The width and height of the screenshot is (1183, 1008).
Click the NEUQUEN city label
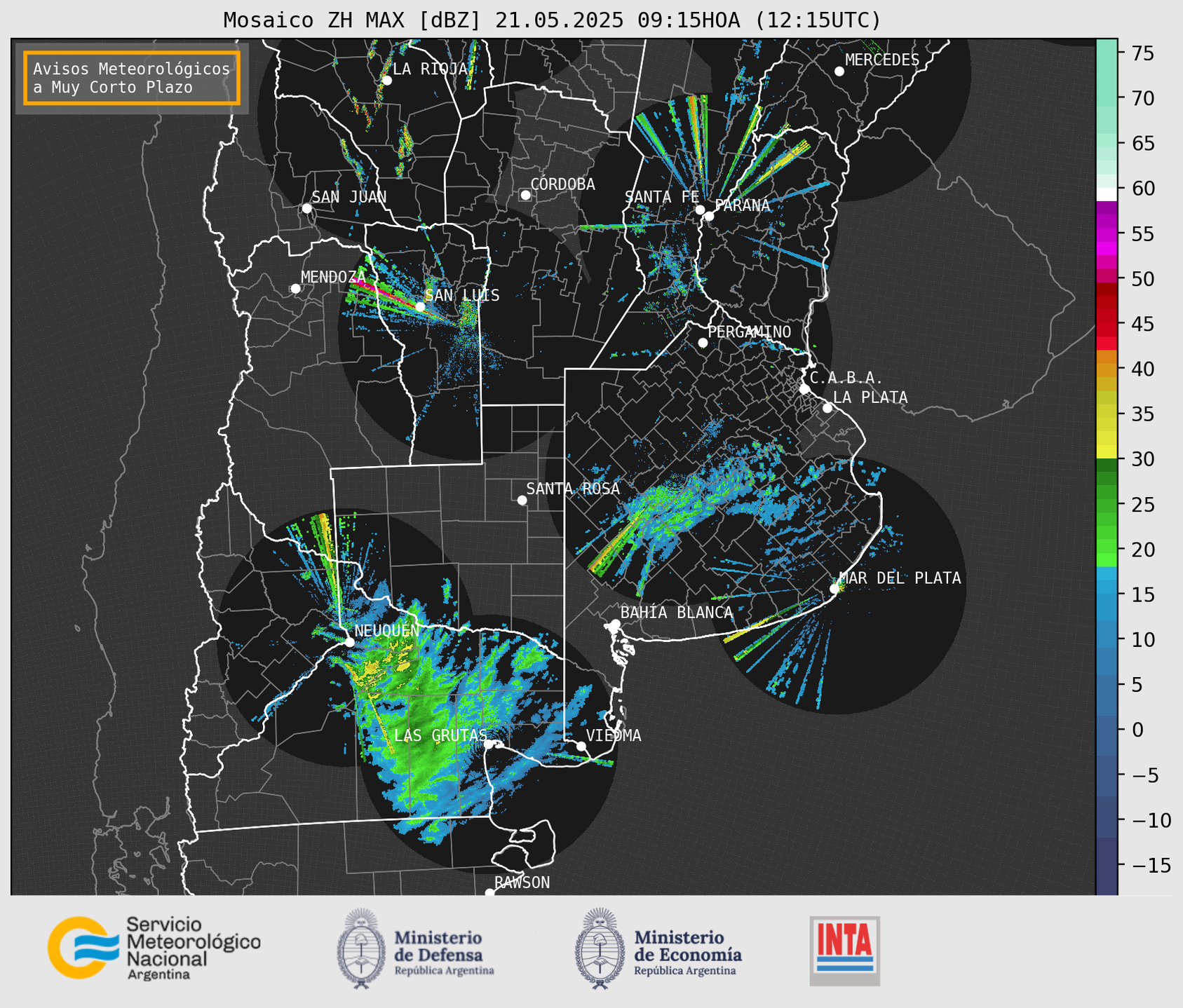coord(386,631)
